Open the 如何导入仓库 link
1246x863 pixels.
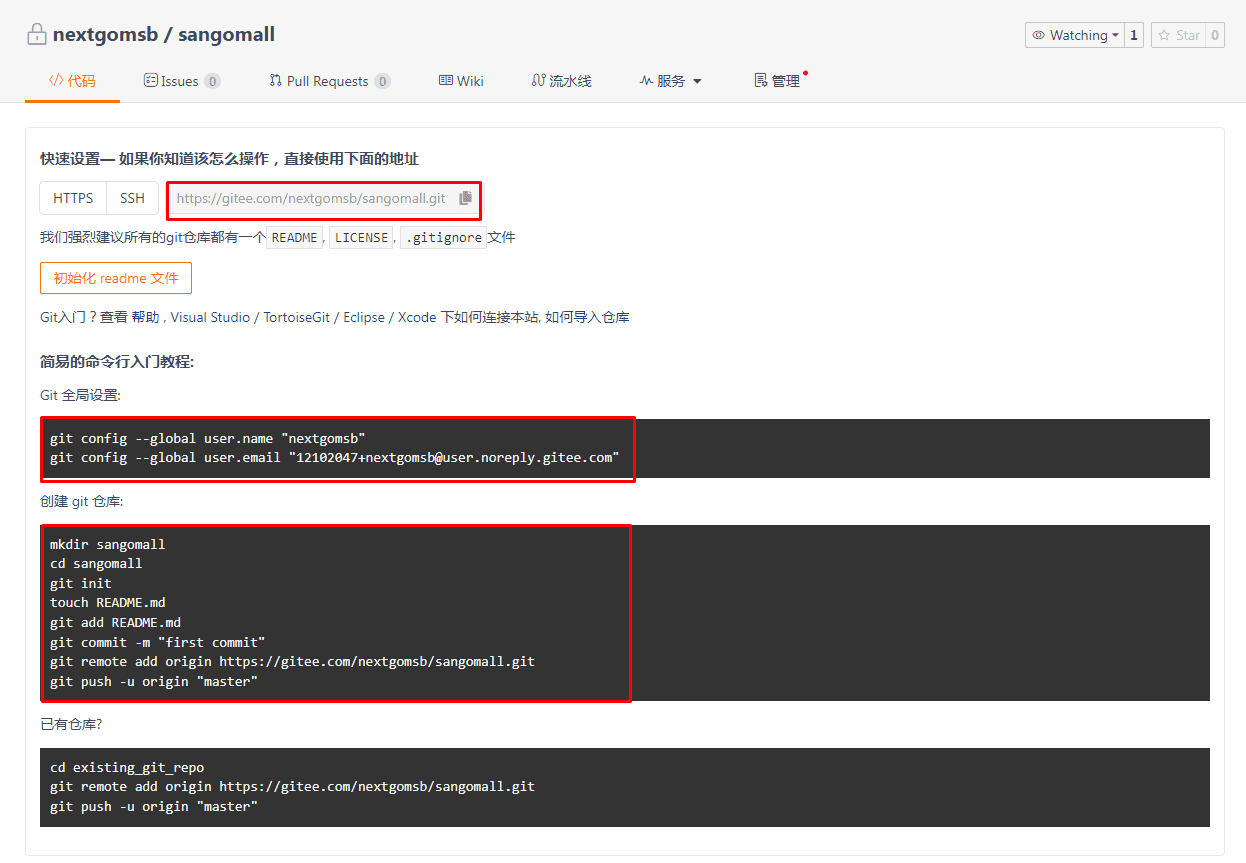click(x=587, y=317)
